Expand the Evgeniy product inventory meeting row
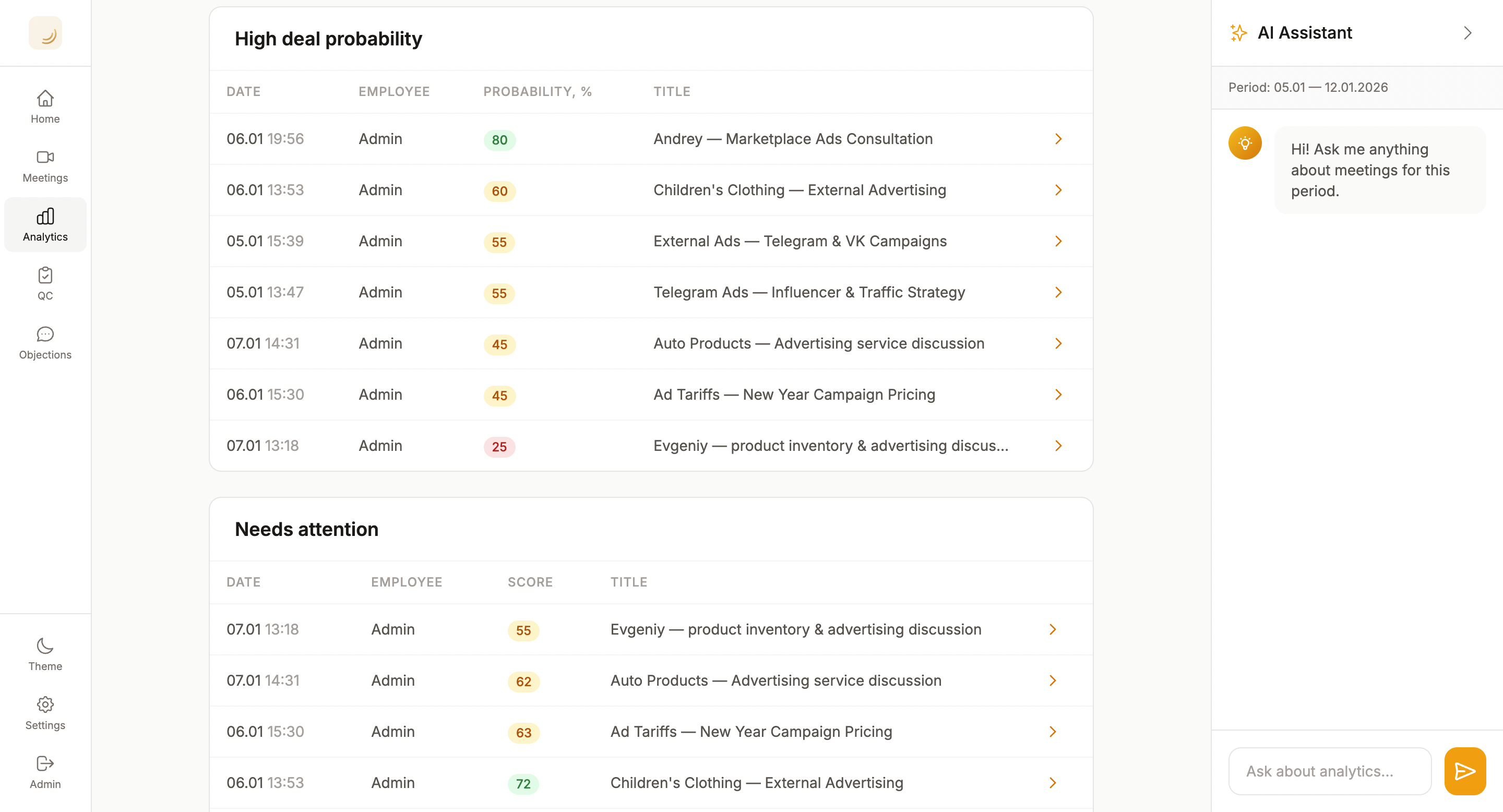Screen dimensions: 1503x812 click(1058, 445)
